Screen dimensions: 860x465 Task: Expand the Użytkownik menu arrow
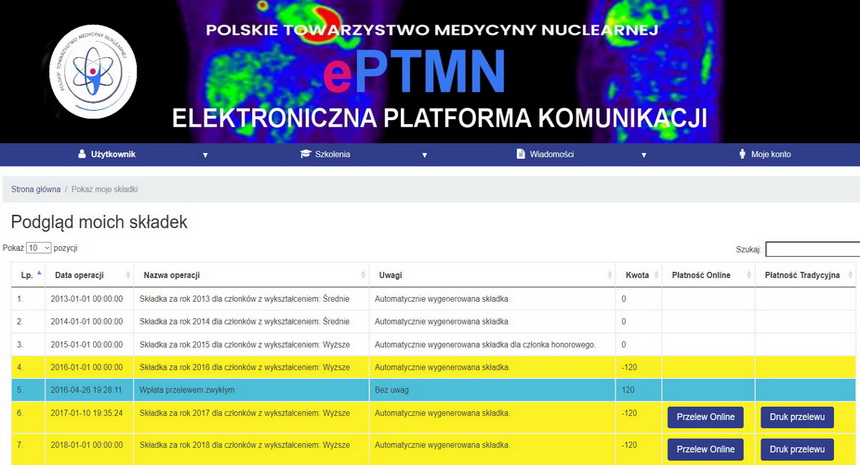click(x=205, y=155)
